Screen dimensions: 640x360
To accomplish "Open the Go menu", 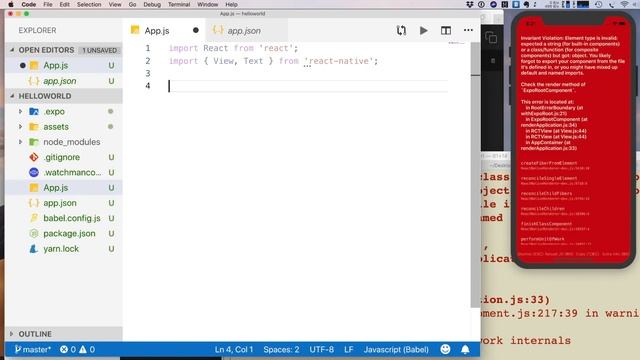I will (x=132, y=4).
